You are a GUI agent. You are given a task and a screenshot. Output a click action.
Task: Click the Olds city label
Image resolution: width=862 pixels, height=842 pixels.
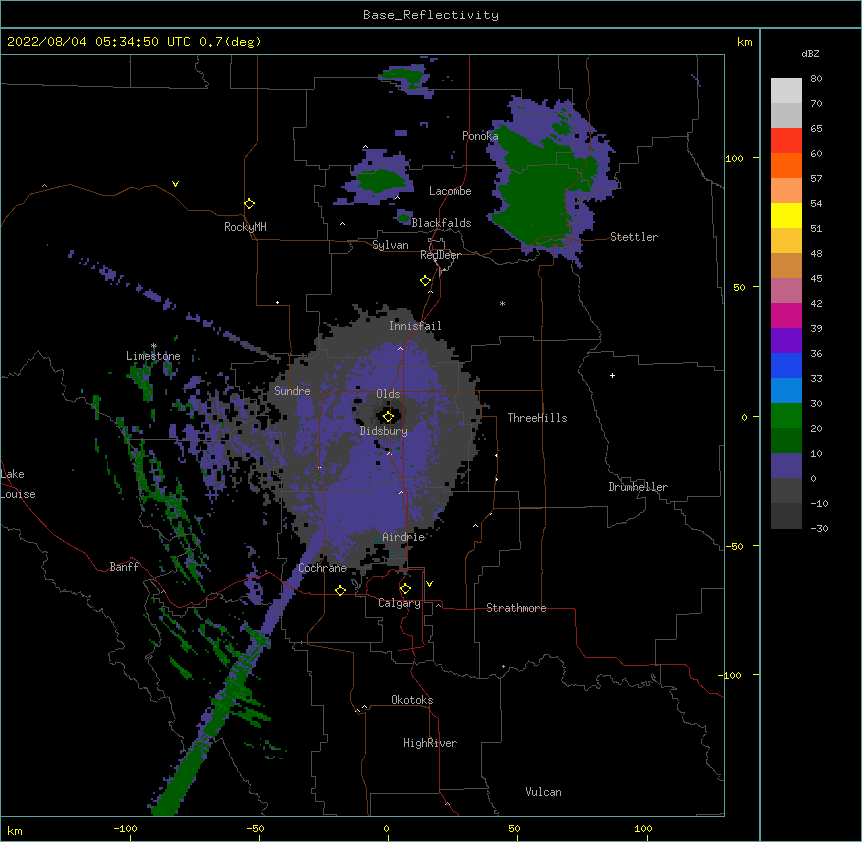(388, 394)
